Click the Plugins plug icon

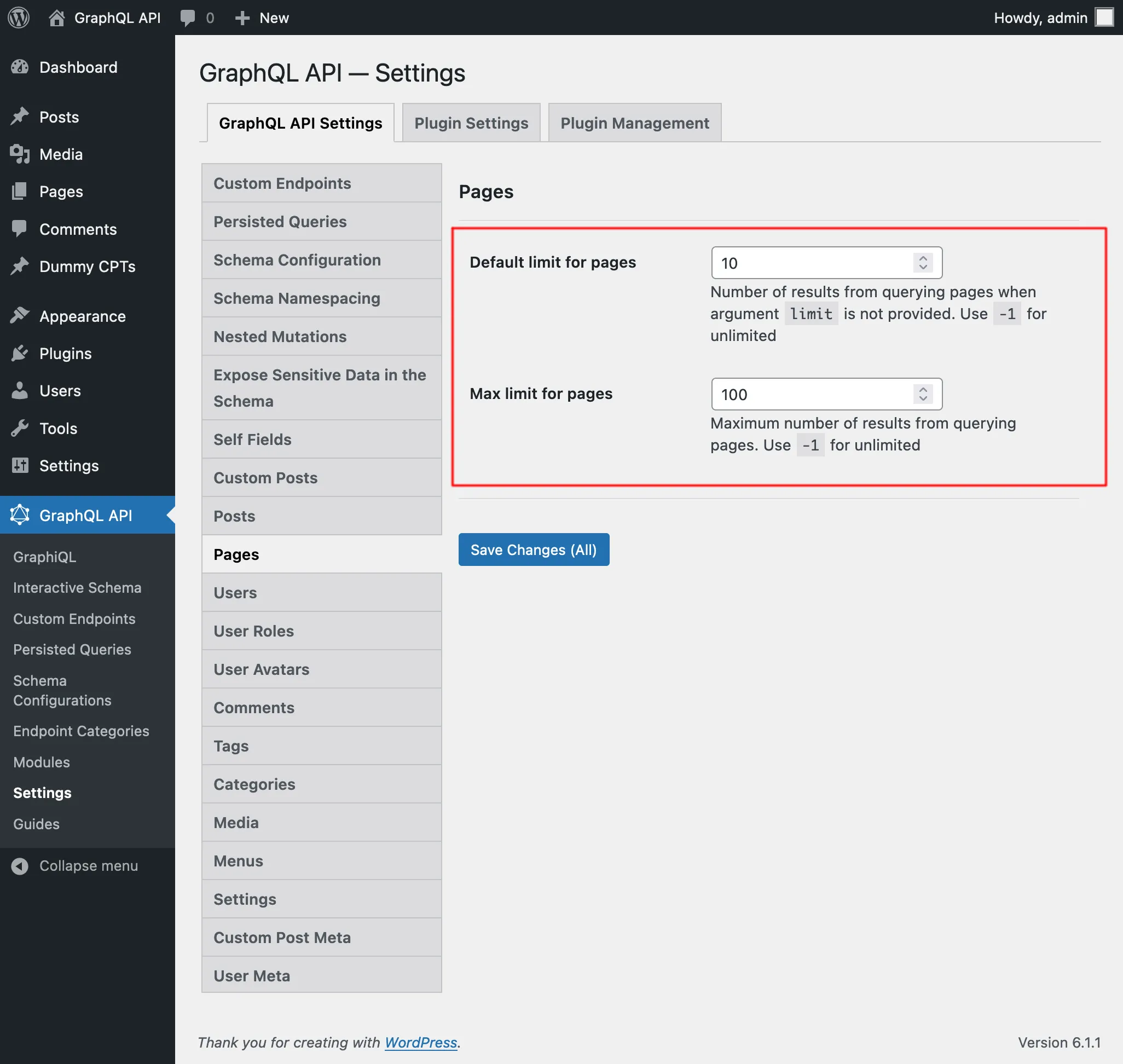pyautogui.click(x=20, y=354)
